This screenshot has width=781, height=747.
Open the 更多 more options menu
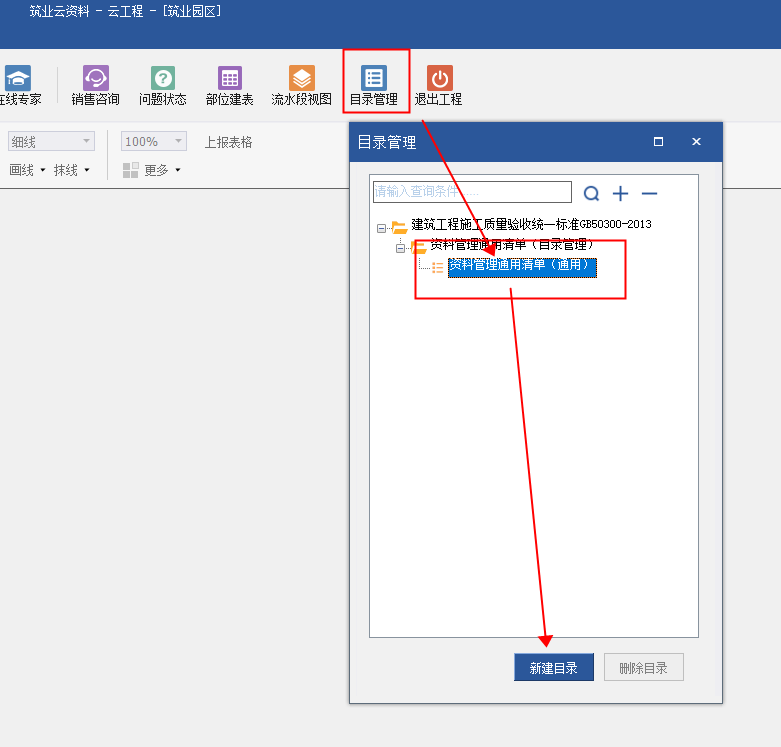click(152, 170)
